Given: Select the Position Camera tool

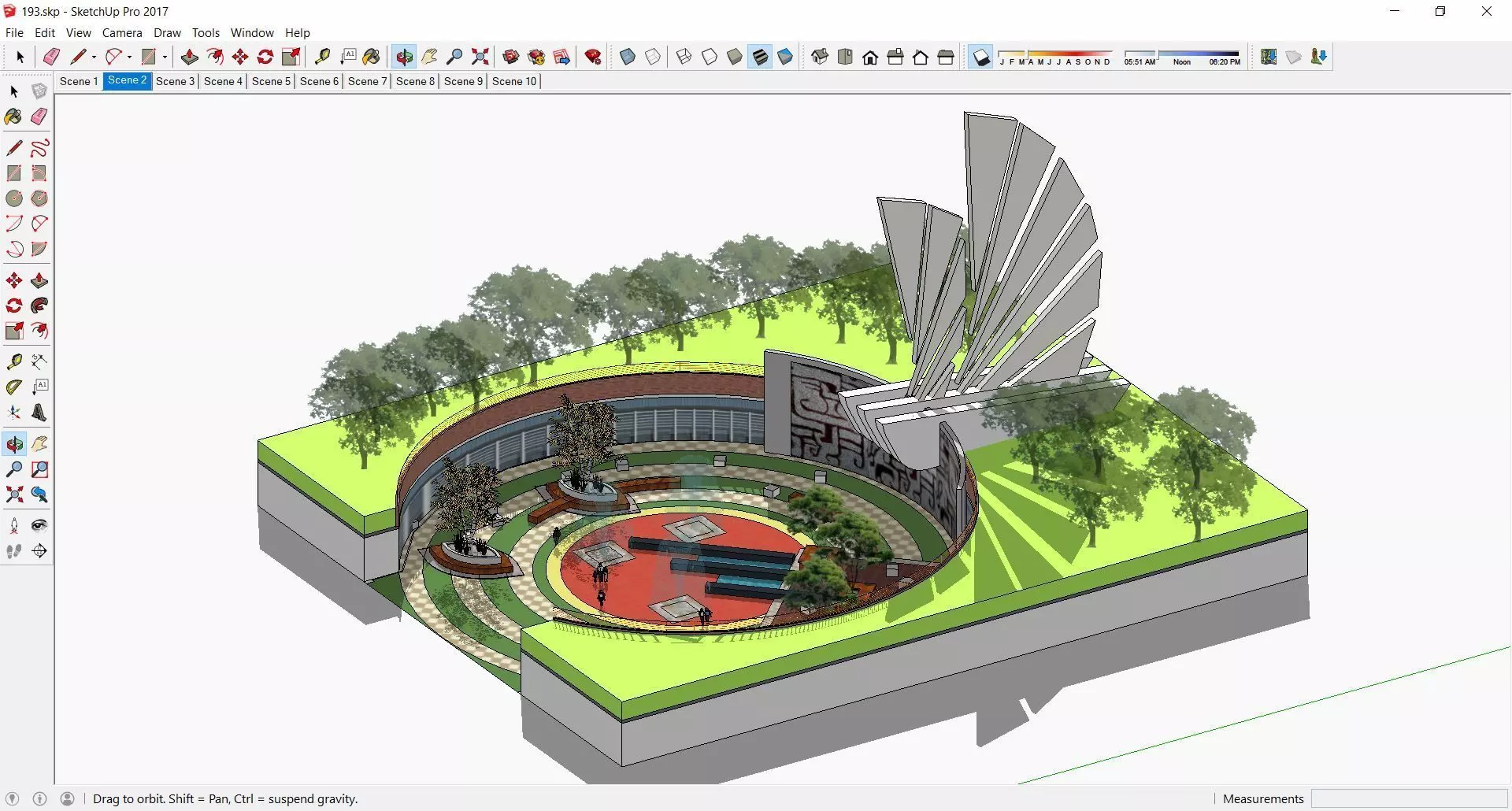Looking at the screenshot, I should 14,526.
